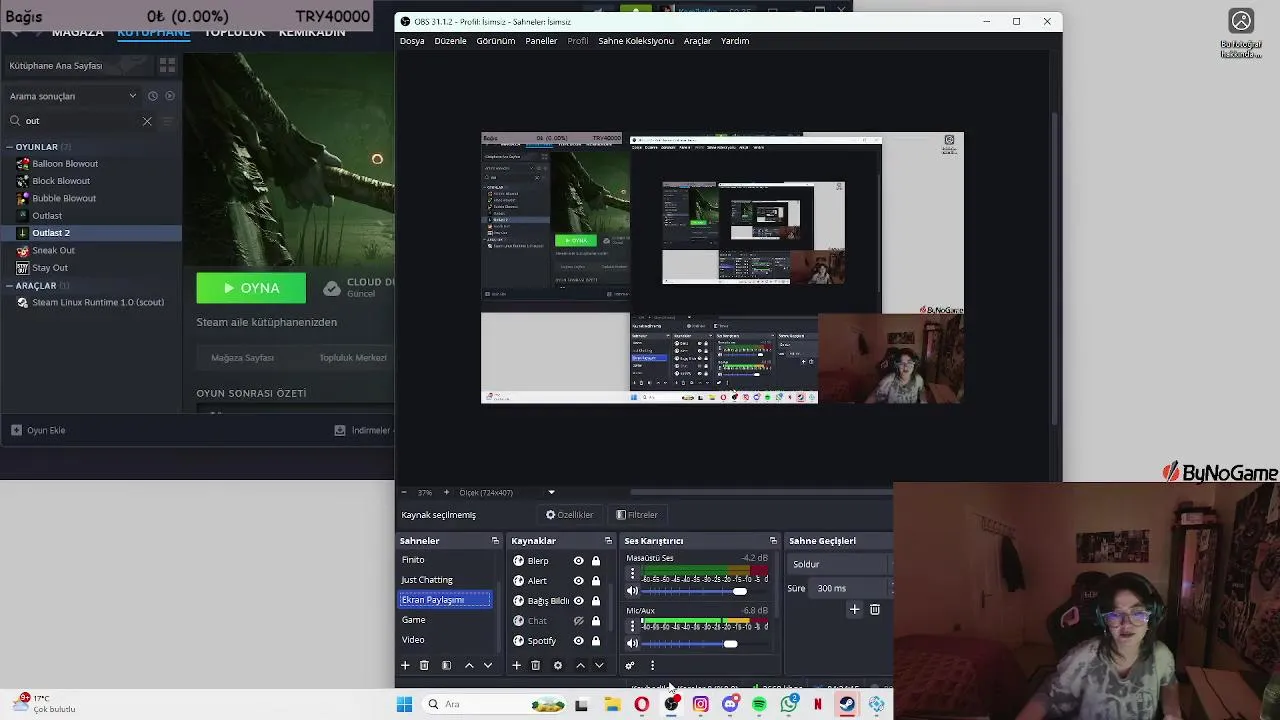Open Topluluk Merkezi link in Steam

[x=352, y=358]
